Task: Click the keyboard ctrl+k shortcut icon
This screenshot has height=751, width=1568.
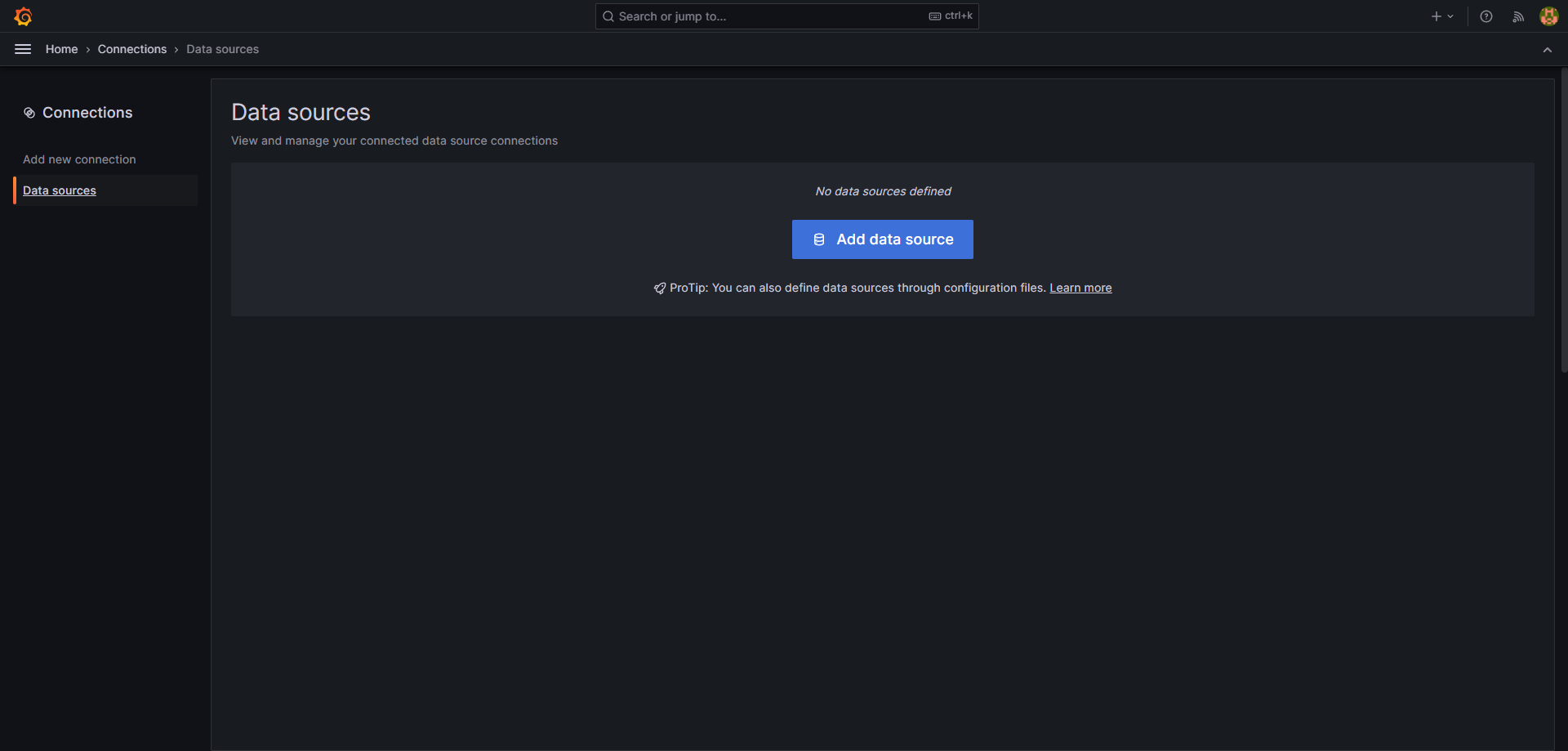Action: pyautogui.click(x=935, y=16)
